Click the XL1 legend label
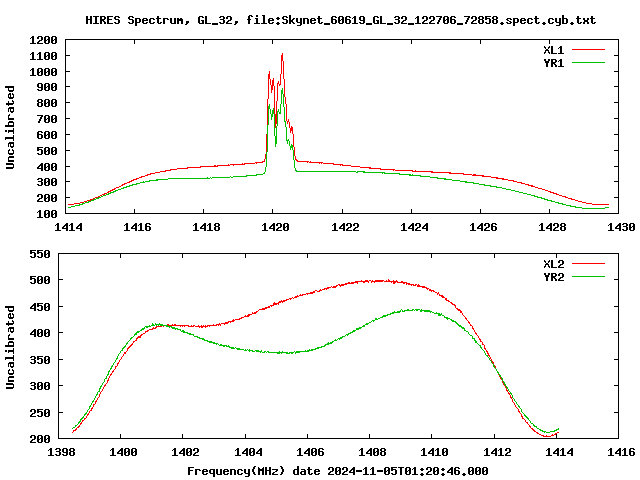Viewport: 640px width, 480px height. click(553, 50)
